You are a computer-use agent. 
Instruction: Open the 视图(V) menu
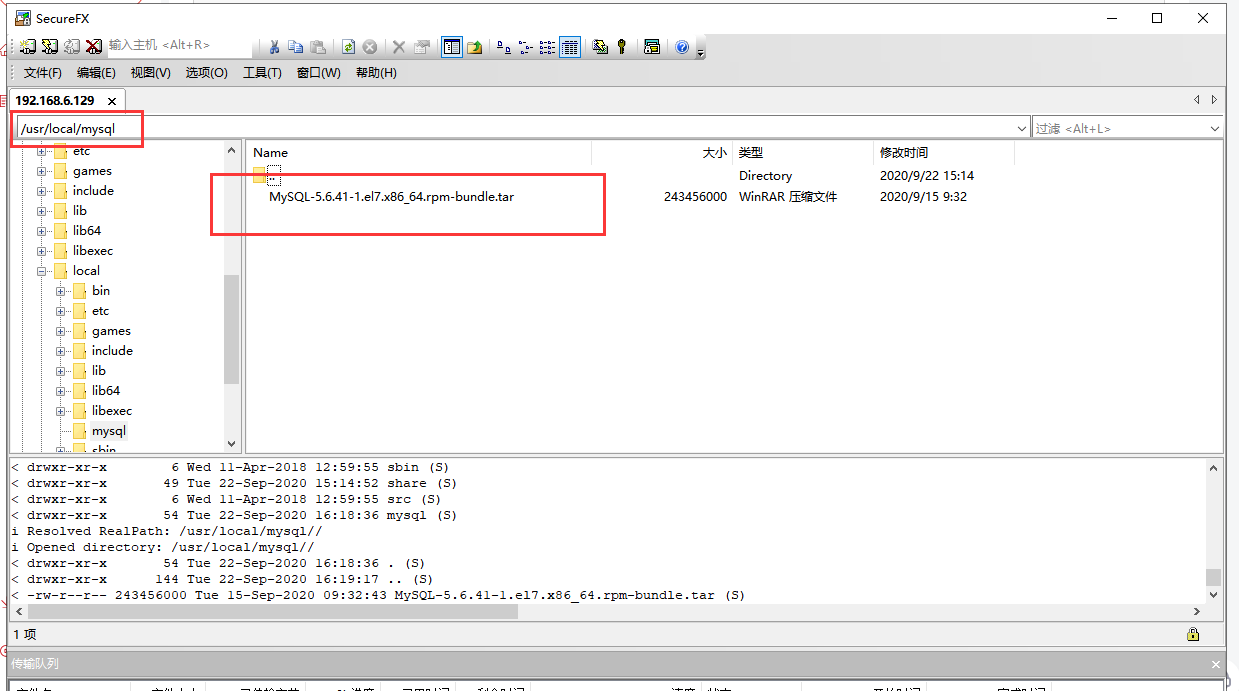150,73
